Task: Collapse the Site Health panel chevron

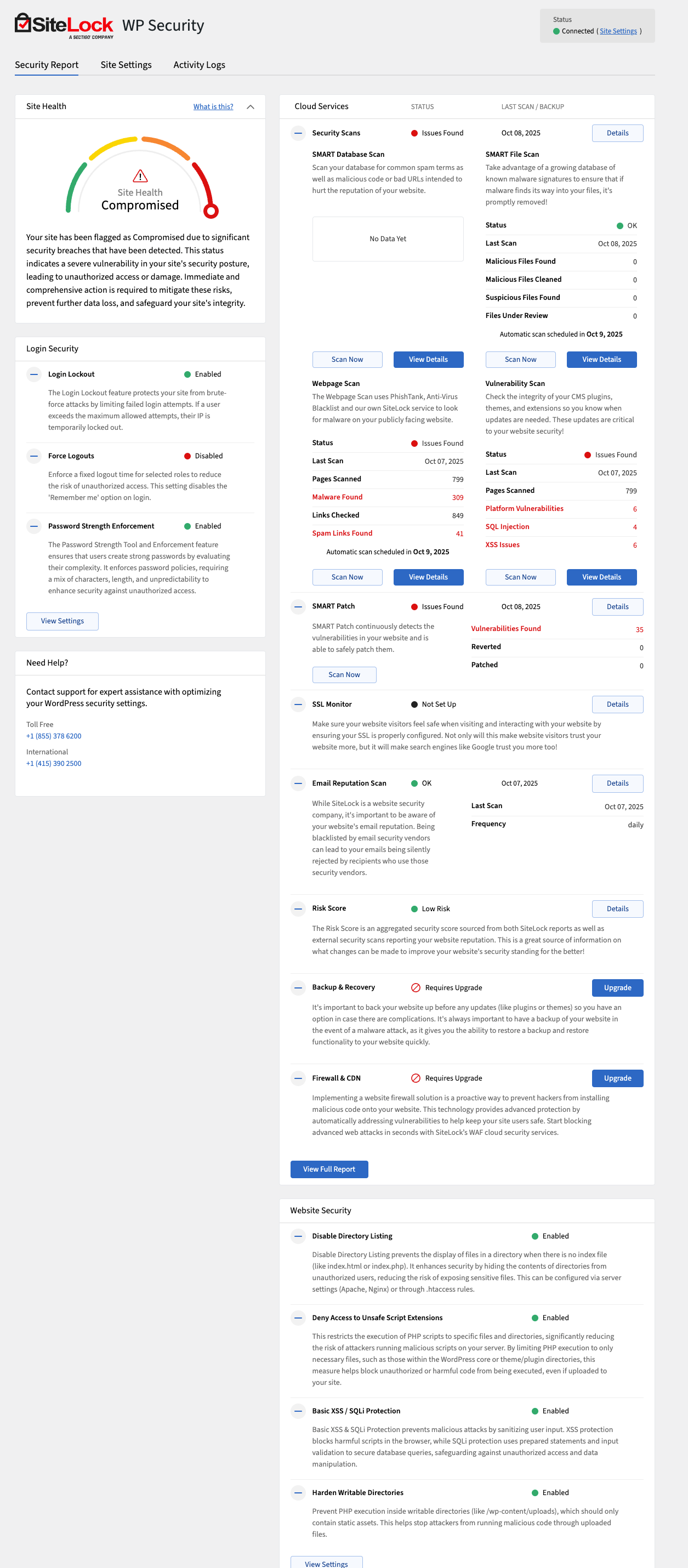Action: pos(250,106)
